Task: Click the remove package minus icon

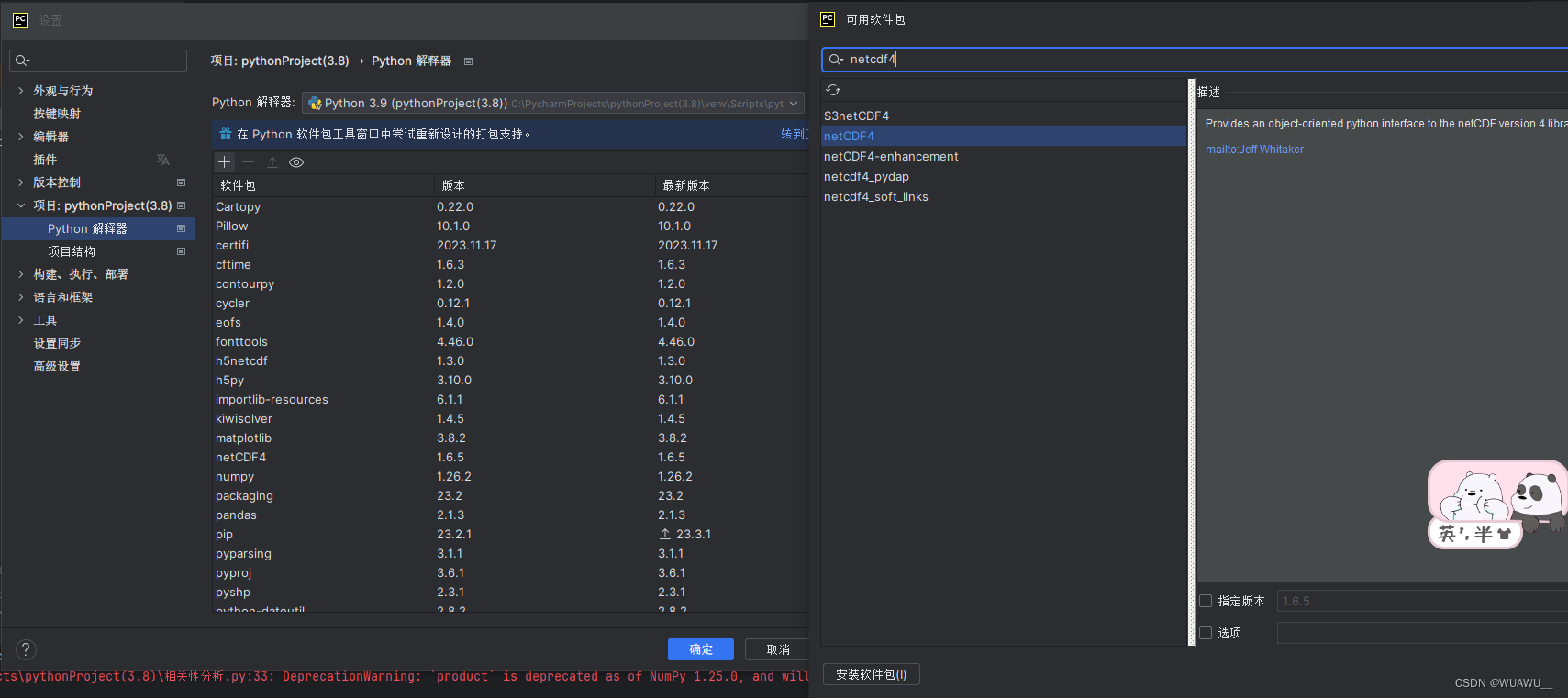Action: coord(248,162)
